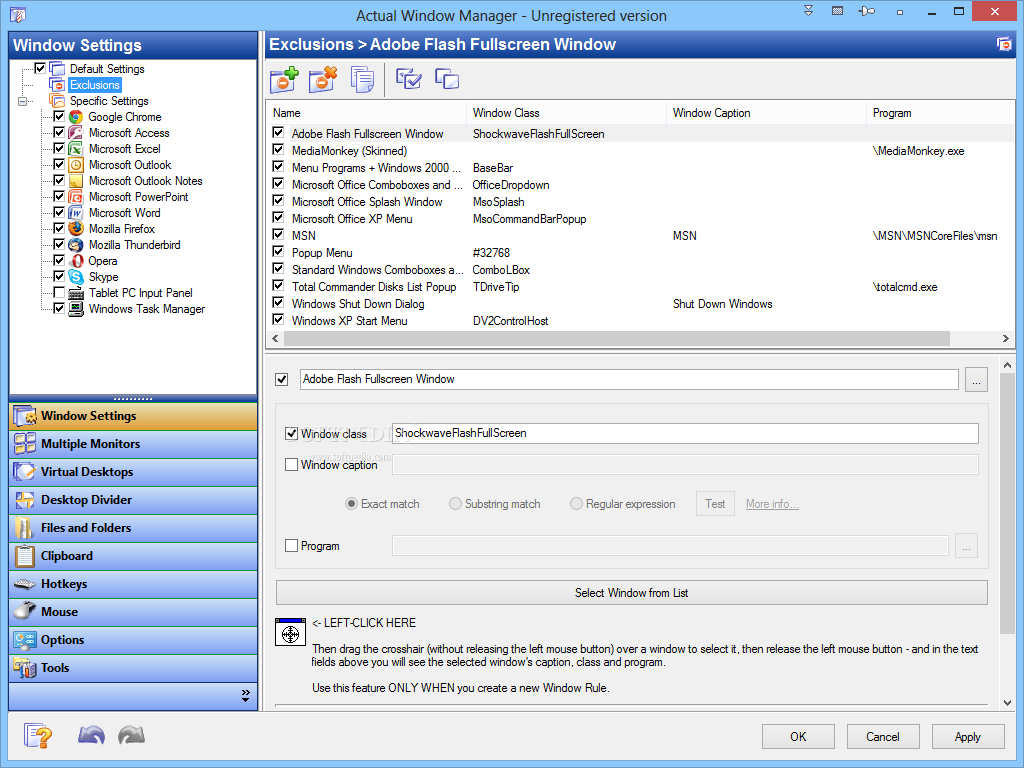Select the MSN exclusion row
The image size is (1024, 768).
(640, 236)
